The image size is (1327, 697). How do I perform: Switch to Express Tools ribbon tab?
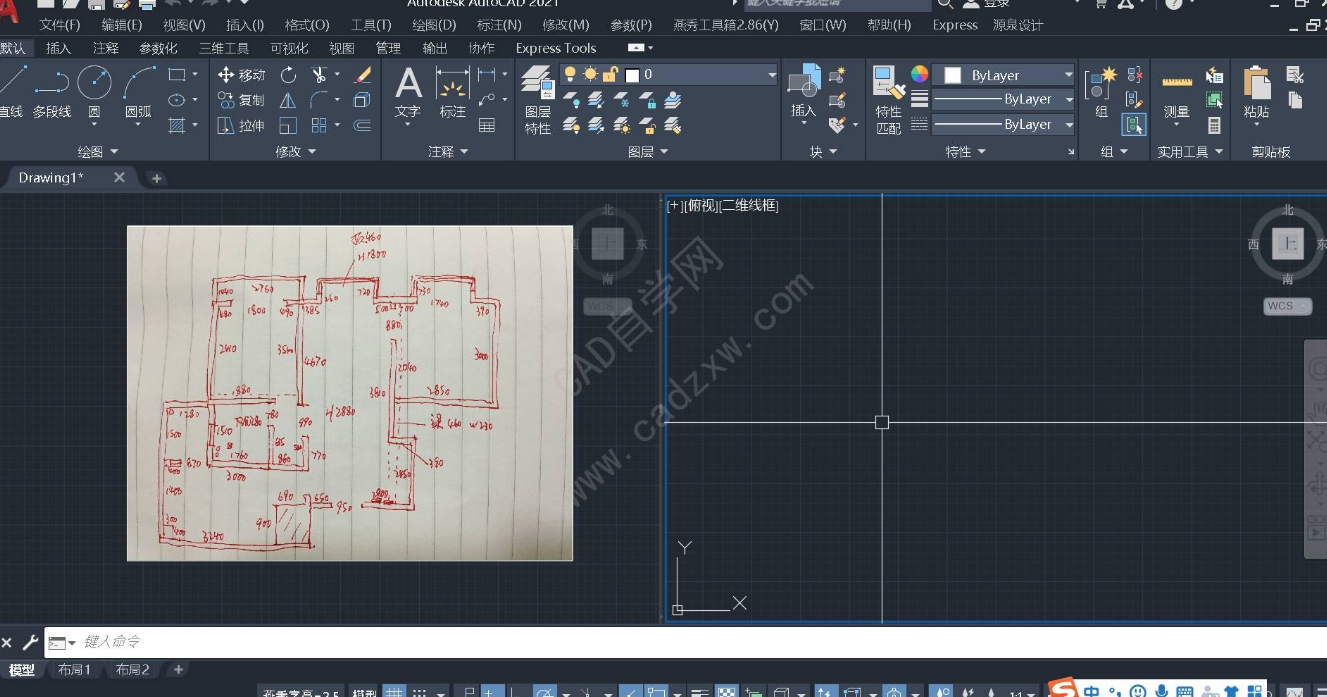556,48
